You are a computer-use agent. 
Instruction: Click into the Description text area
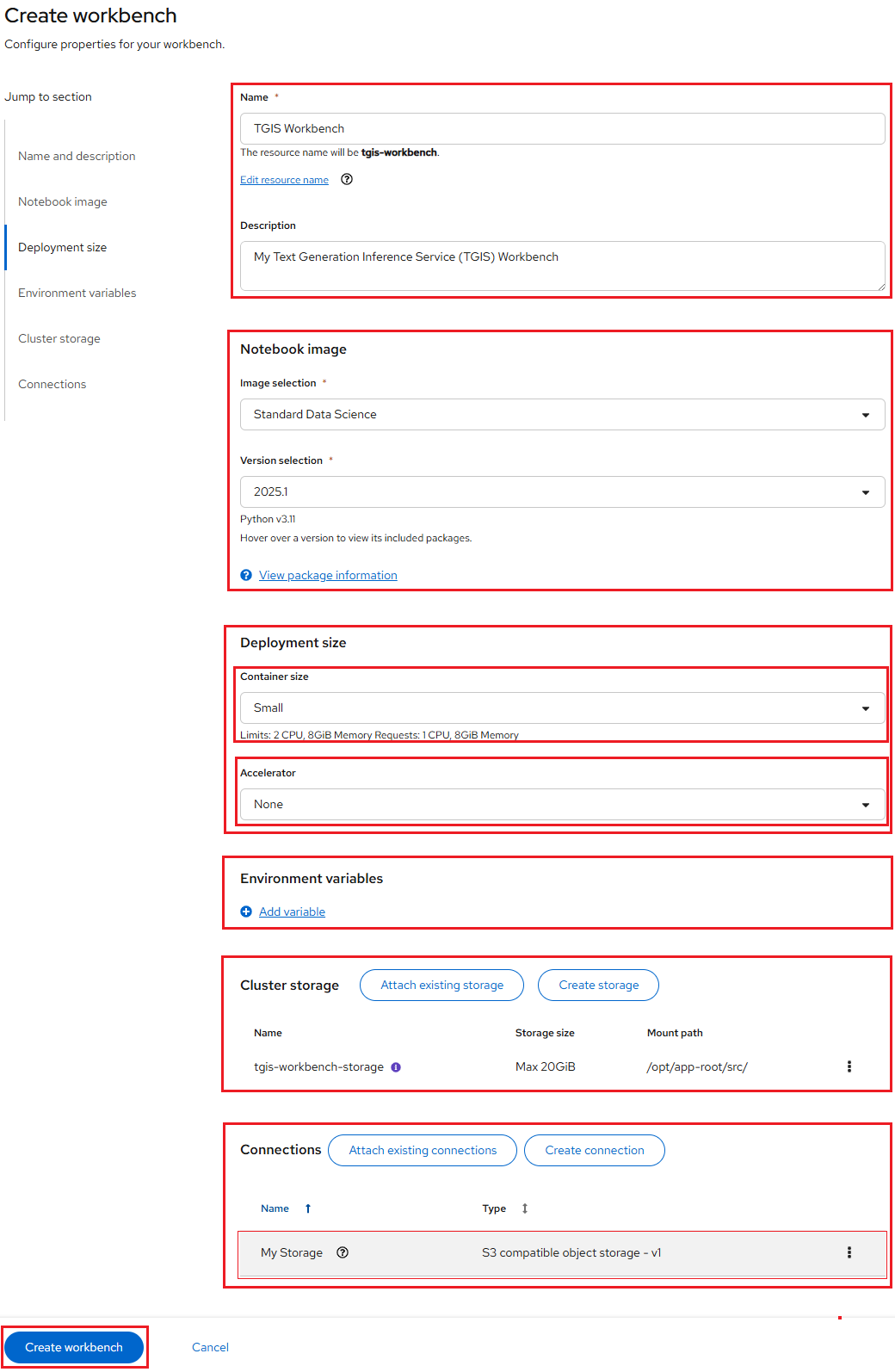562,266
